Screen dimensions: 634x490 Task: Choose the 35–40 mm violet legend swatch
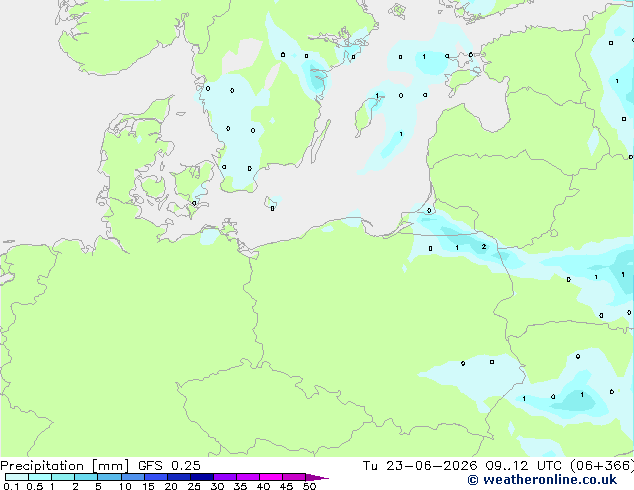[247, 477]
